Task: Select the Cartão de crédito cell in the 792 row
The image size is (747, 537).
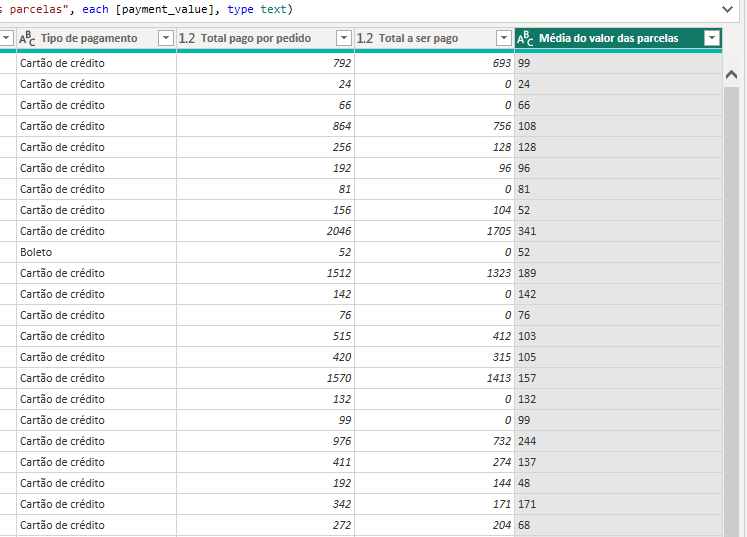Action: pos(96,63)
